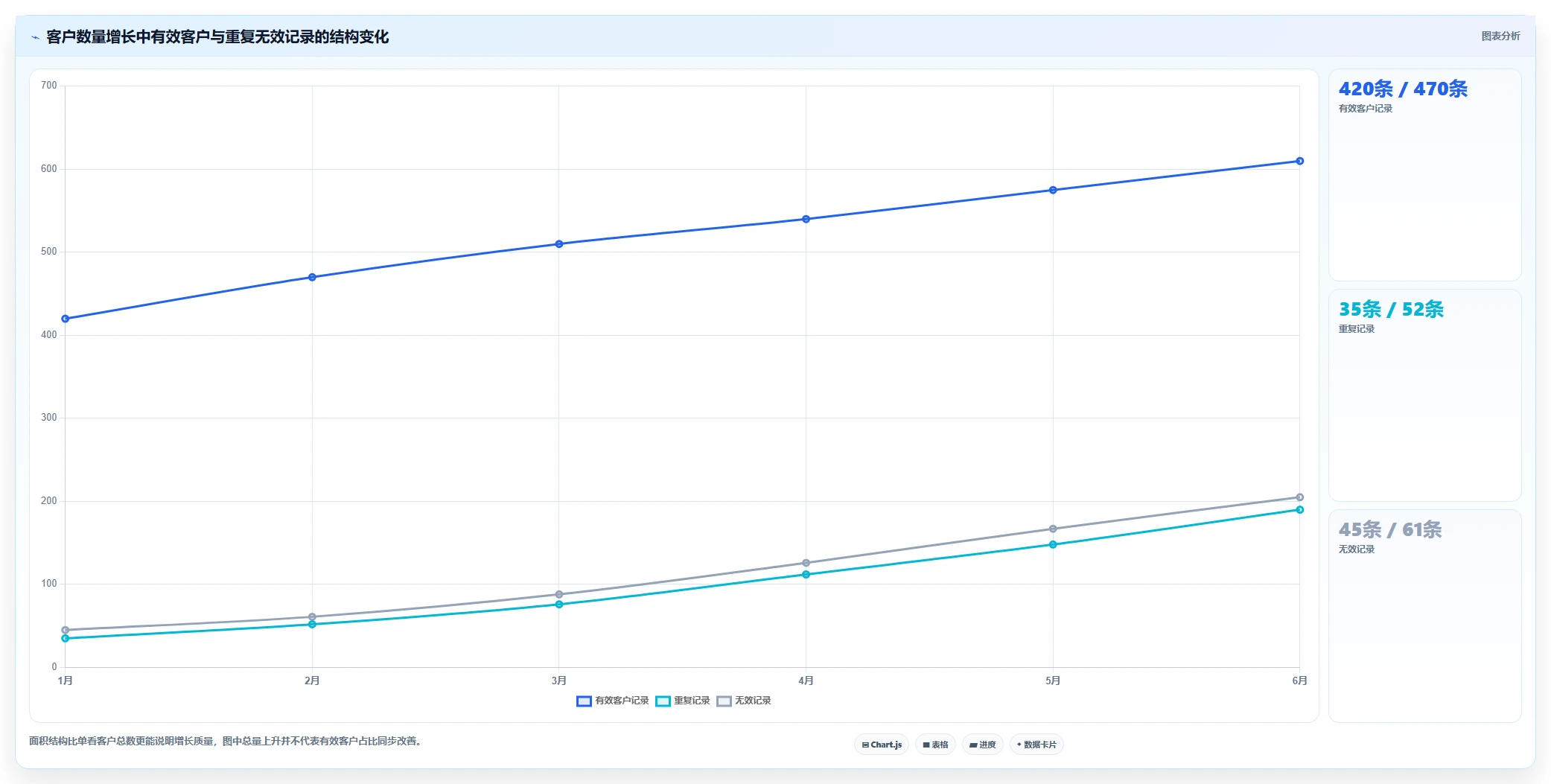Viewport: 1551px width, 784px height.
Task: Click the blue 有效客户记录 point at 2月
Action: 312,277
